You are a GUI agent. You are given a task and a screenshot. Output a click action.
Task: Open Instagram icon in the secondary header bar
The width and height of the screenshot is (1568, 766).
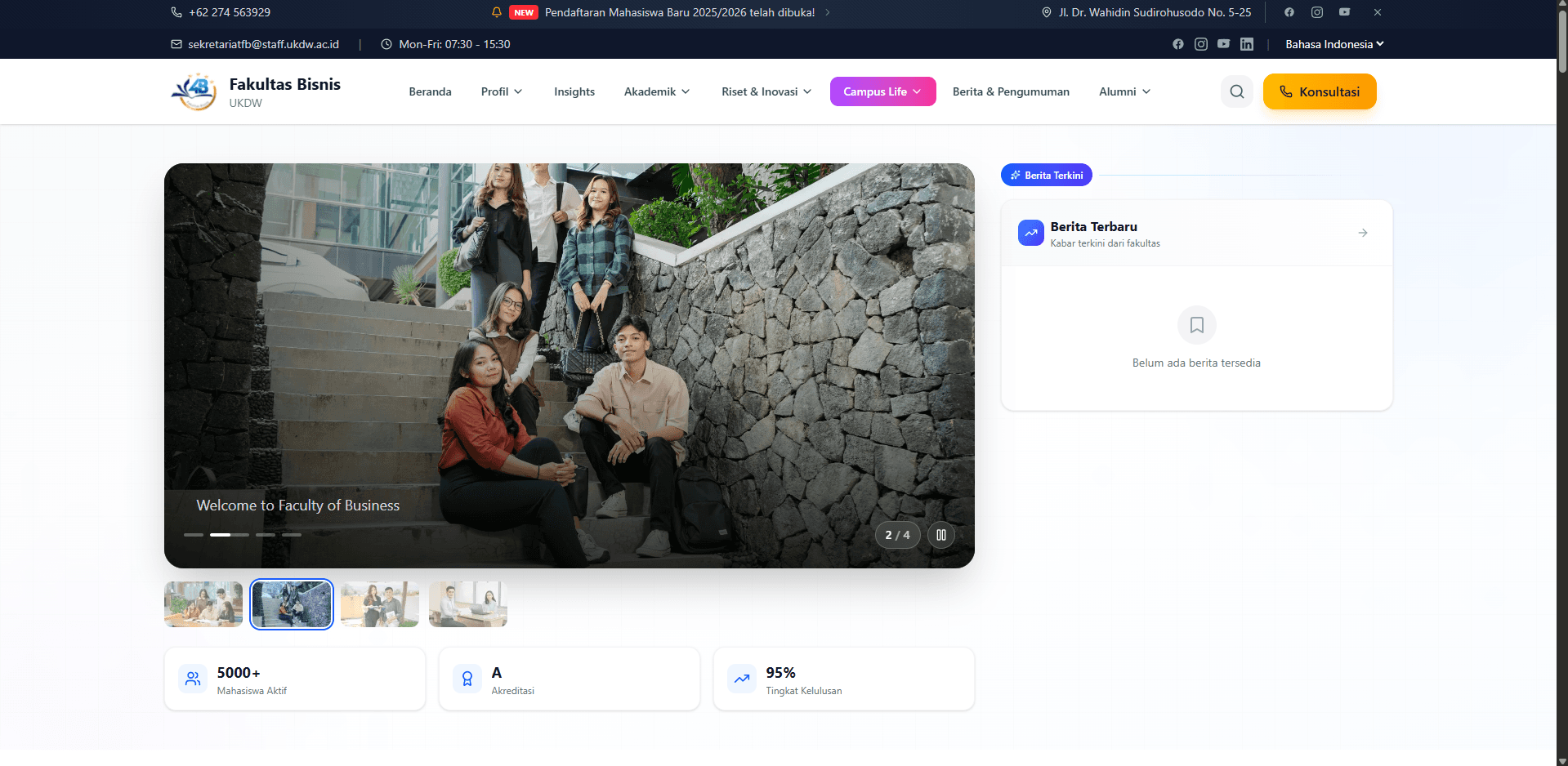click(1200, 44)
